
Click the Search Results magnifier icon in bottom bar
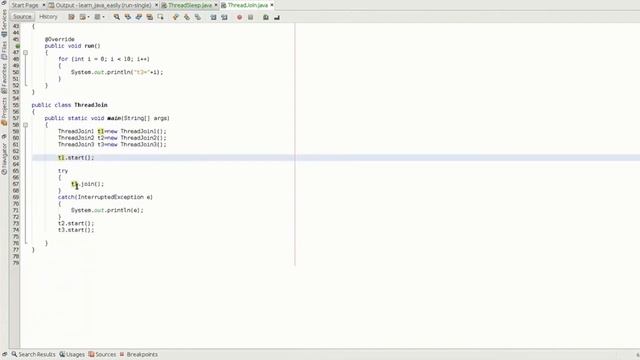(x=14, y=354)
